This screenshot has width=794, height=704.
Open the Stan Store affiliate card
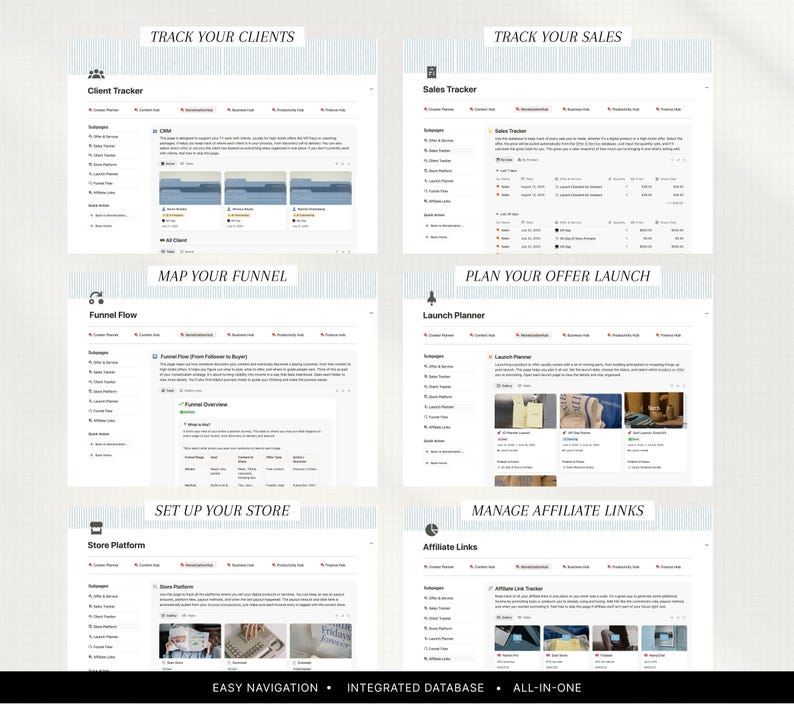tap(566, 647)
